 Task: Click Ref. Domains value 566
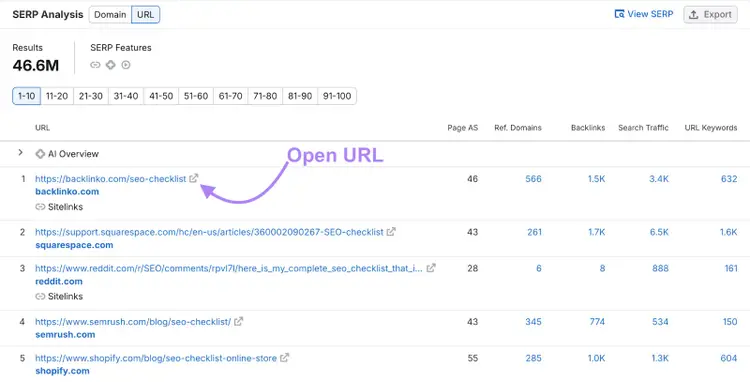coord(533,179)
